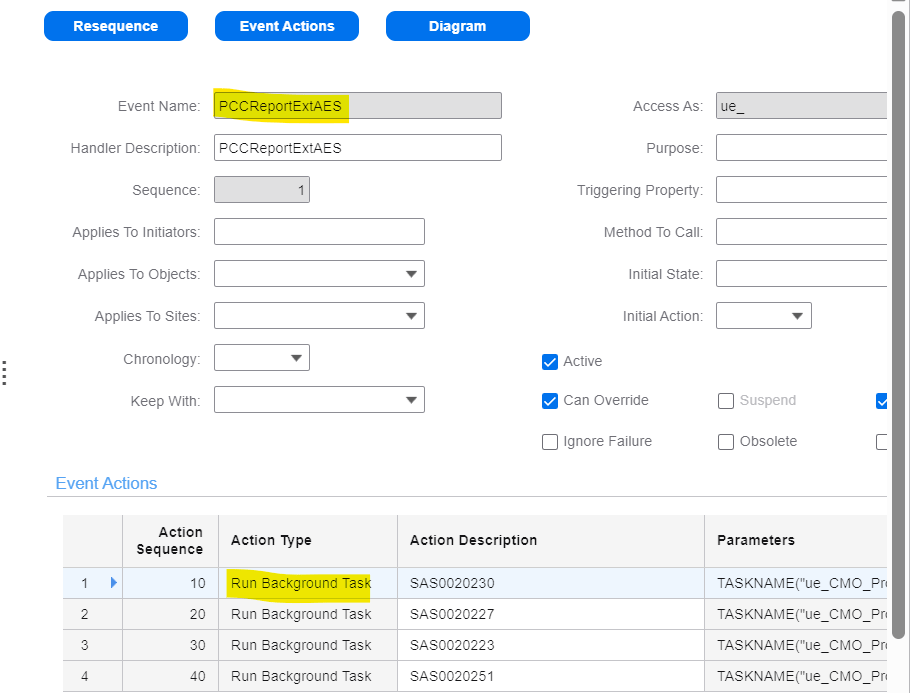910x693 pixels.
Task: Open the Initial Action dropdown
Action: [x=764, y=316]
